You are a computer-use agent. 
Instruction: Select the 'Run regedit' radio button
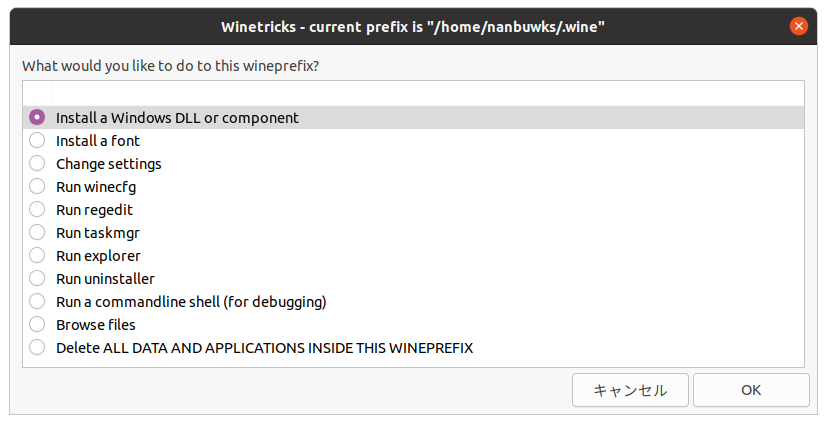point(37,210)
